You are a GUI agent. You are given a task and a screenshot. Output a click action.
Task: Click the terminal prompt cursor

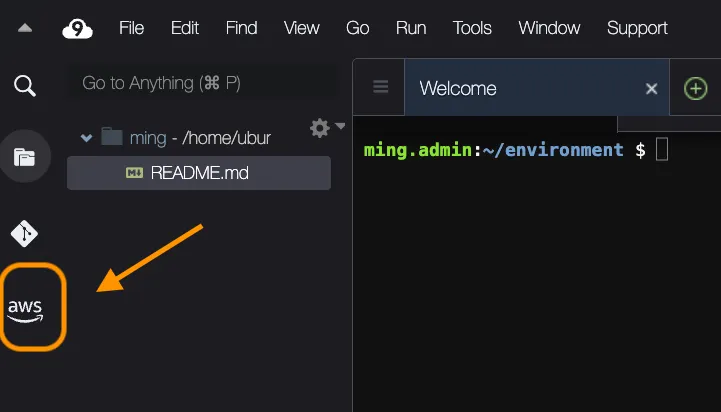pos(662,150)
